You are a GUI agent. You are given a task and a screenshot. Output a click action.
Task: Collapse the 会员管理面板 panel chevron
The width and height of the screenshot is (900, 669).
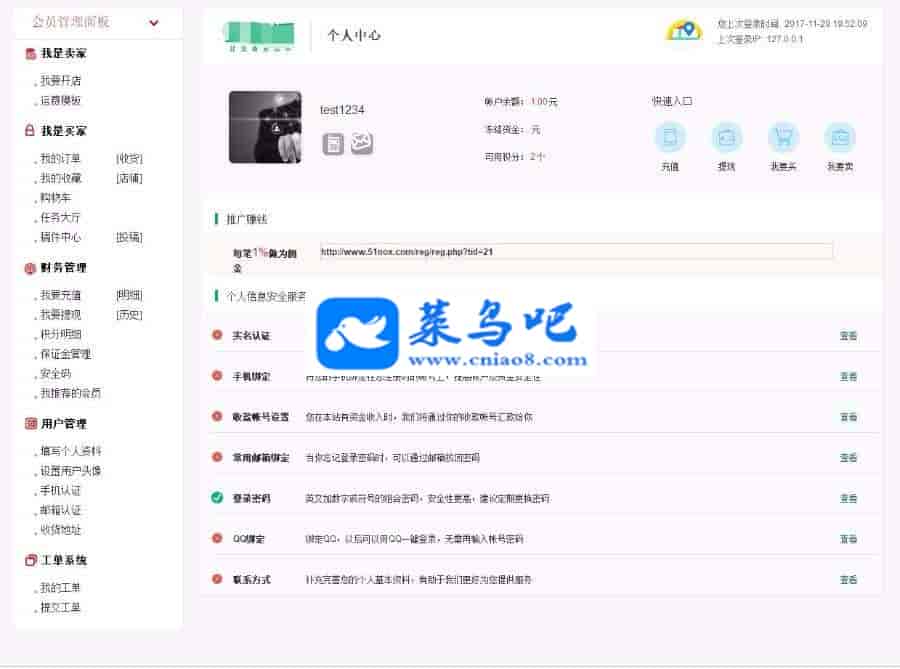tap(154, 22)
